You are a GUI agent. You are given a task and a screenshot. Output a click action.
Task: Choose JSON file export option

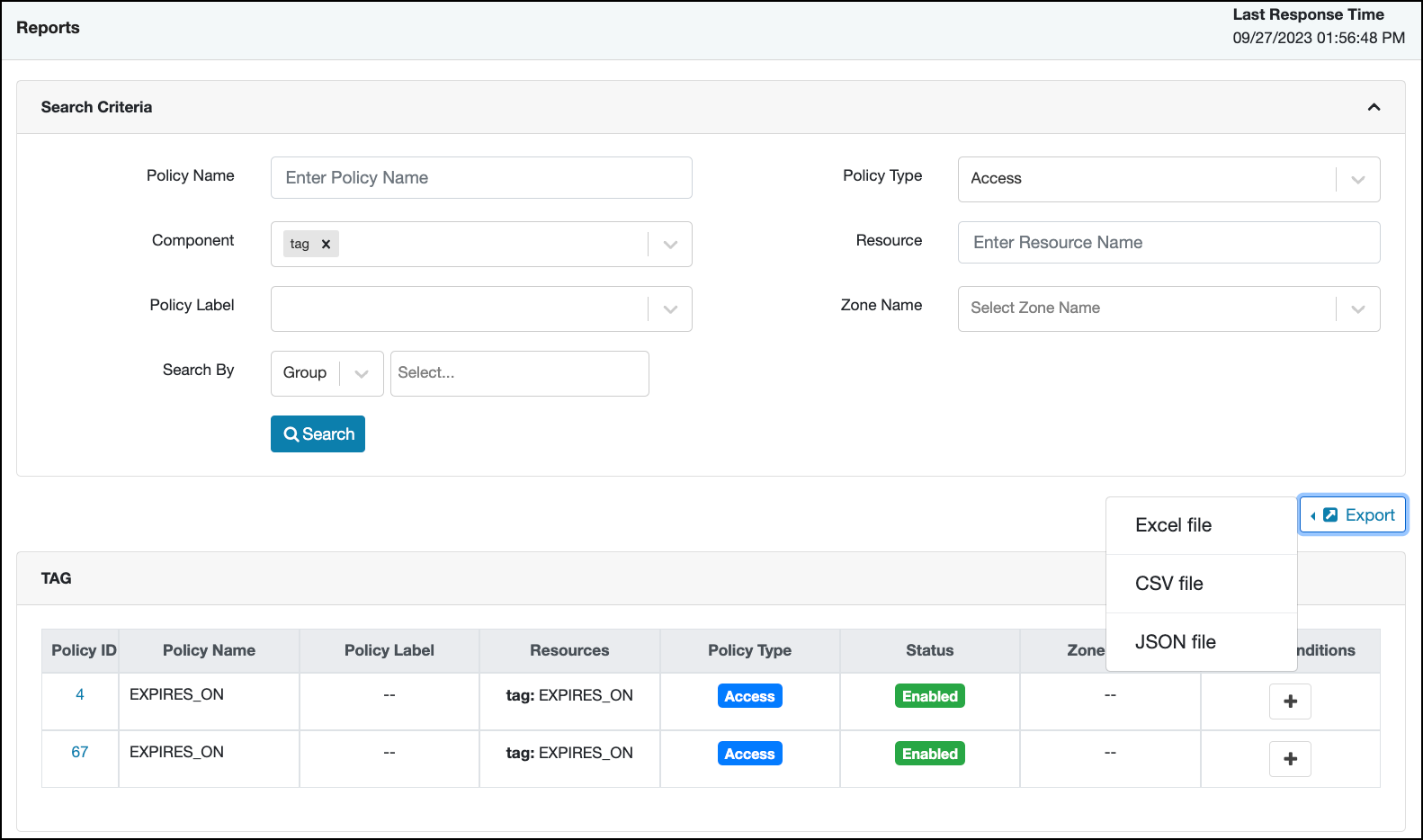(1175, 642)
